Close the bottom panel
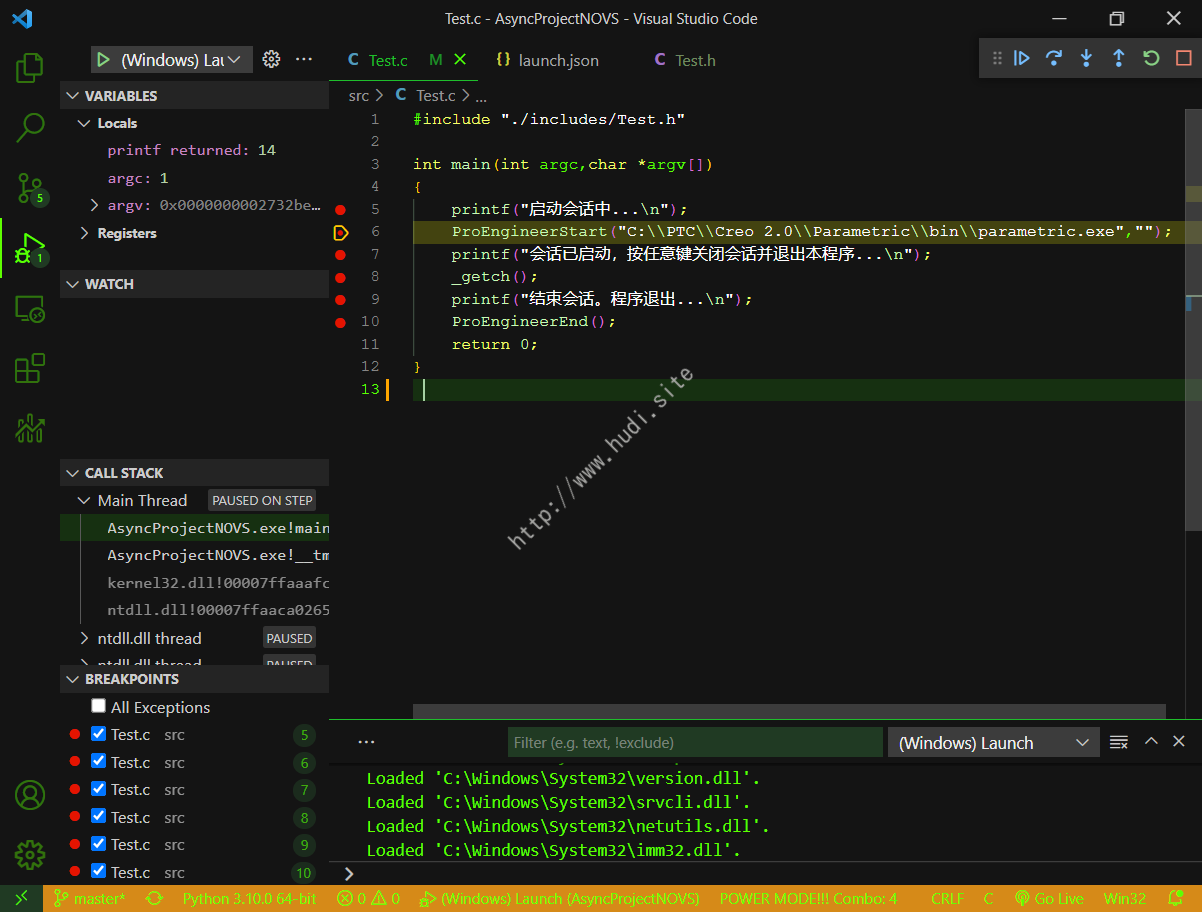1202x912 pixels. pyautogui.click(x=1179, y=741)
